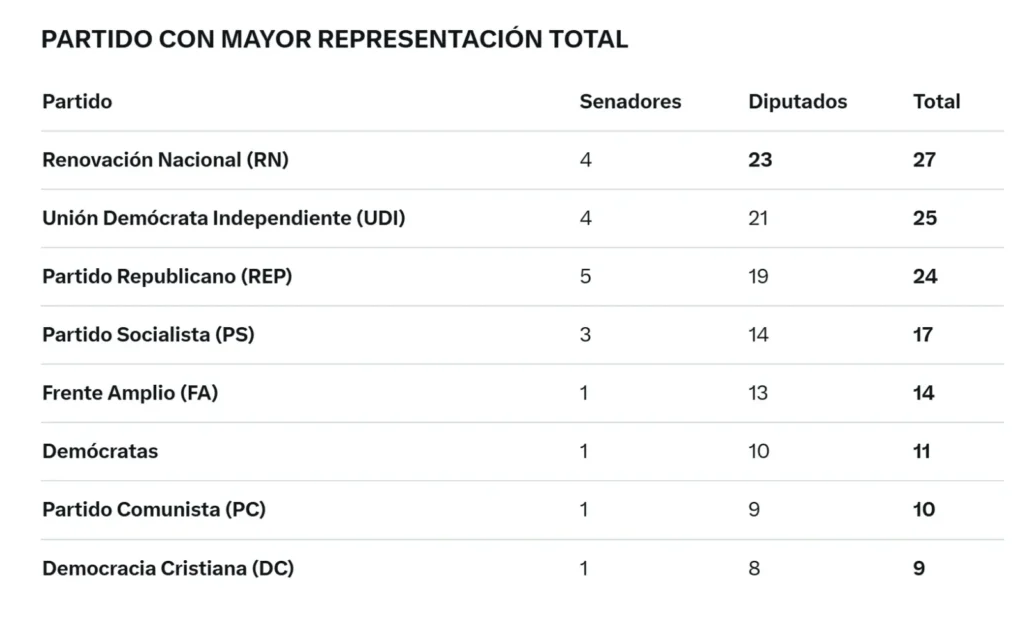Click the title 'Partido con mayor representación total'
The height and width of the screenshot is (621, 1024).
pos(334,40)
